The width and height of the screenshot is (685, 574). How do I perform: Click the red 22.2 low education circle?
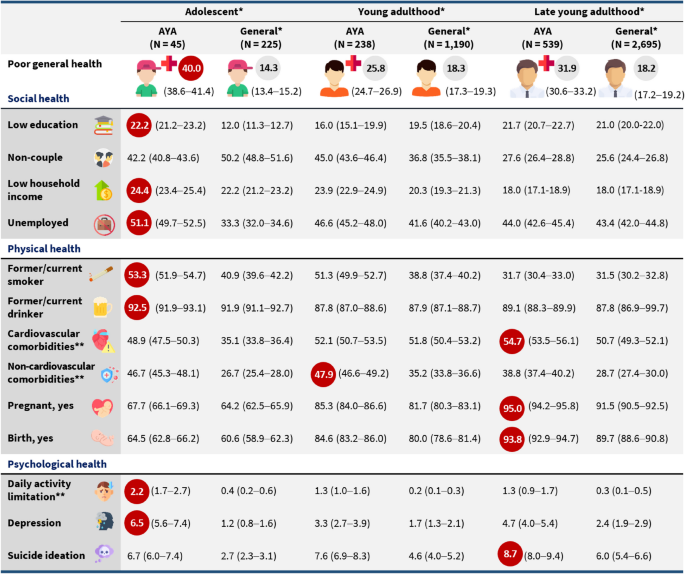(x=139, y=125)
